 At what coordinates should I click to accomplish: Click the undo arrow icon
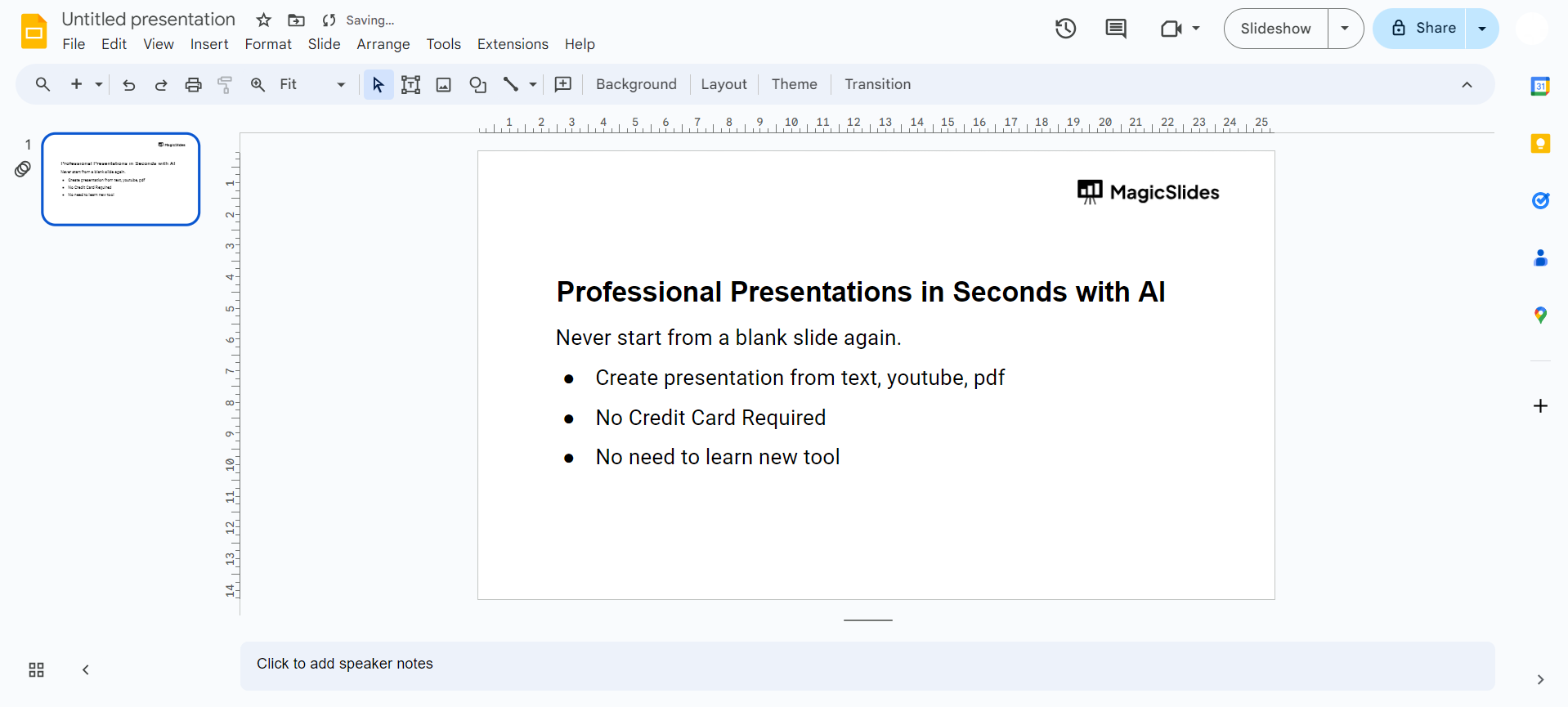128,84
